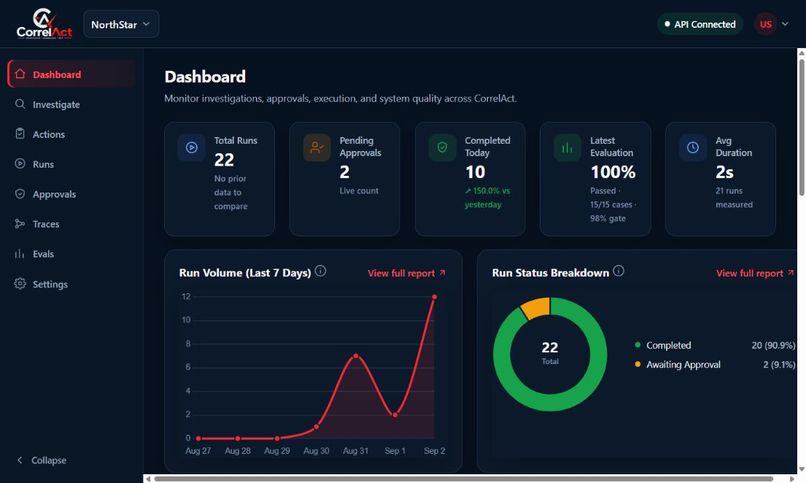806x483 pixels.
Task: Open the NorthStar workspace dropdown
Action: coord(121,24)
